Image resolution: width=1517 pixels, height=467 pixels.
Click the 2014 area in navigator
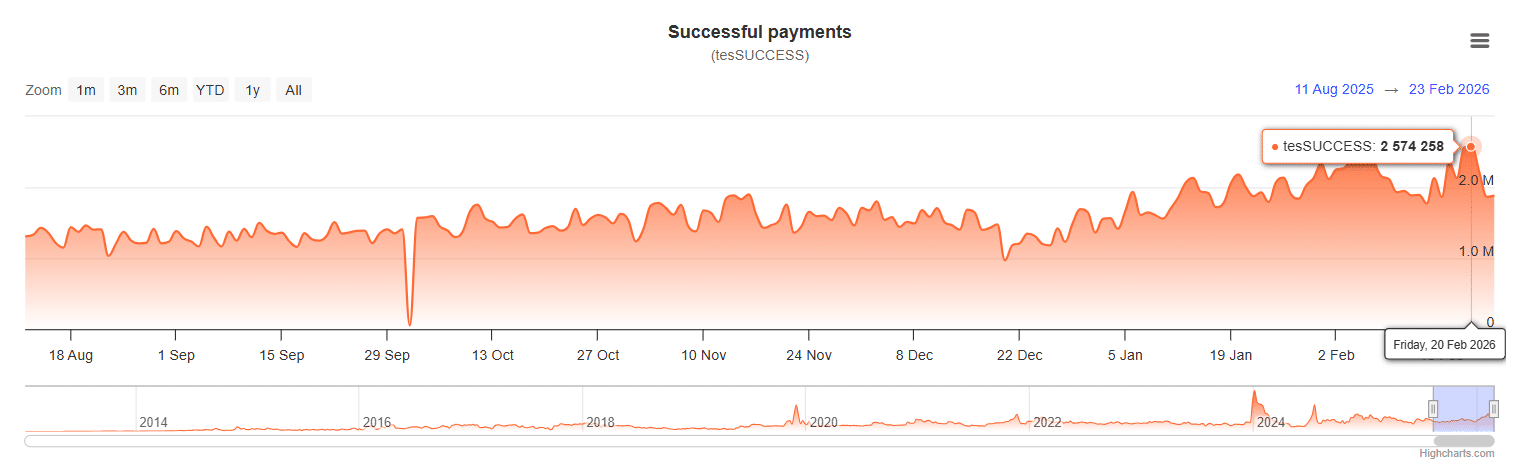(x=153, y=423)
